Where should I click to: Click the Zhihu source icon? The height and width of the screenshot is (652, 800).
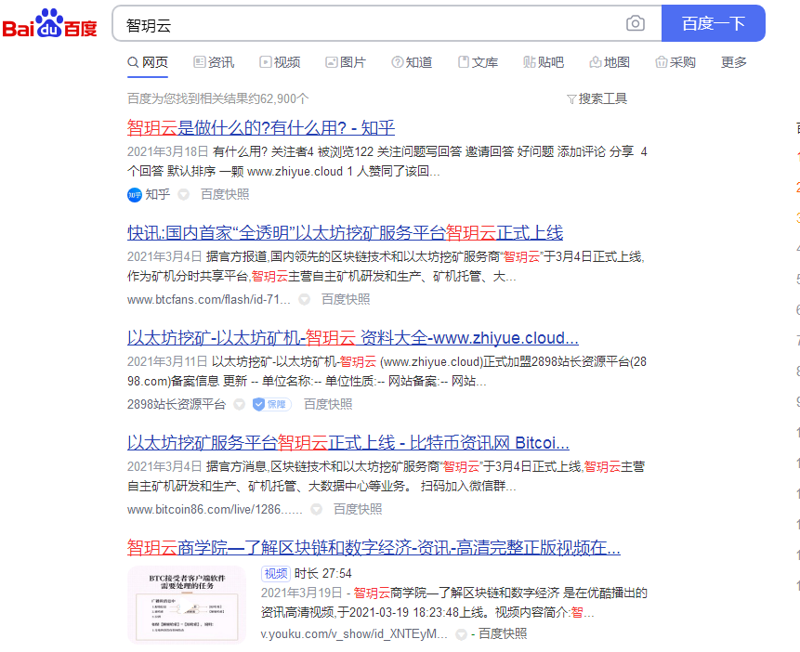(x=135, y=194)
